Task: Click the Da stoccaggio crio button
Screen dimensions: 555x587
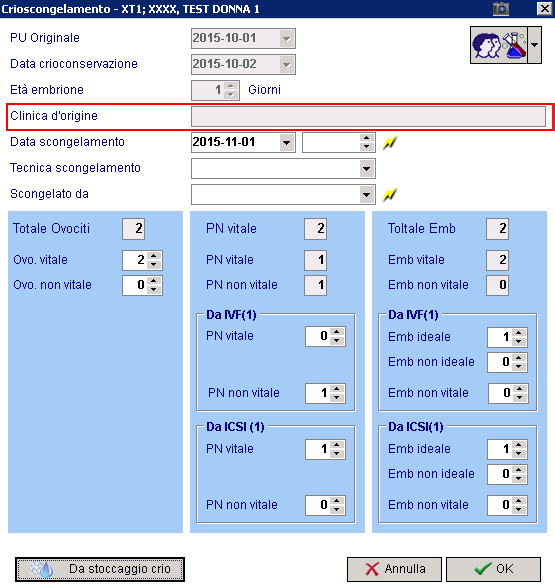Action: tap(100, 569)
